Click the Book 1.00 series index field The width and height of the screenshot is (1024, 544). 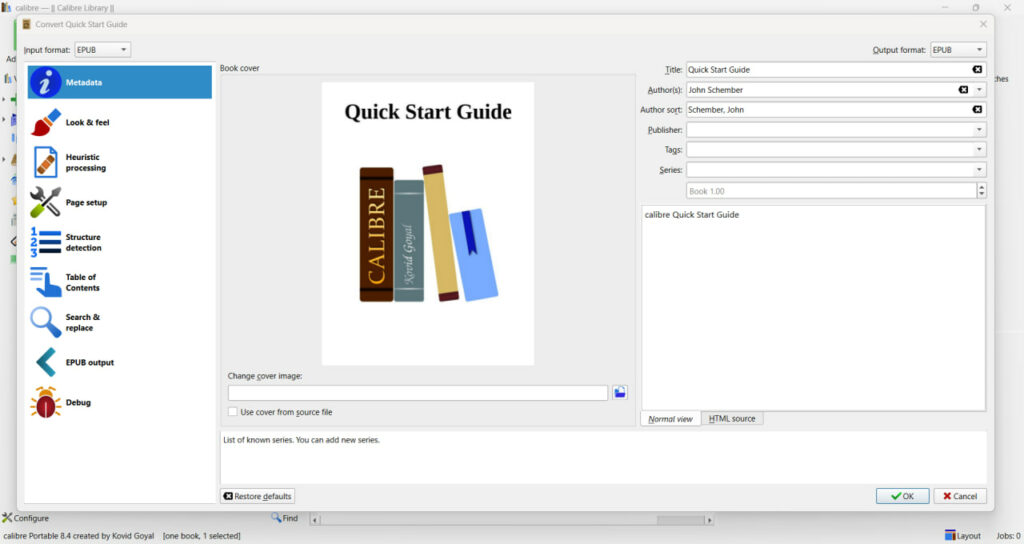click(x=831, y=191)
